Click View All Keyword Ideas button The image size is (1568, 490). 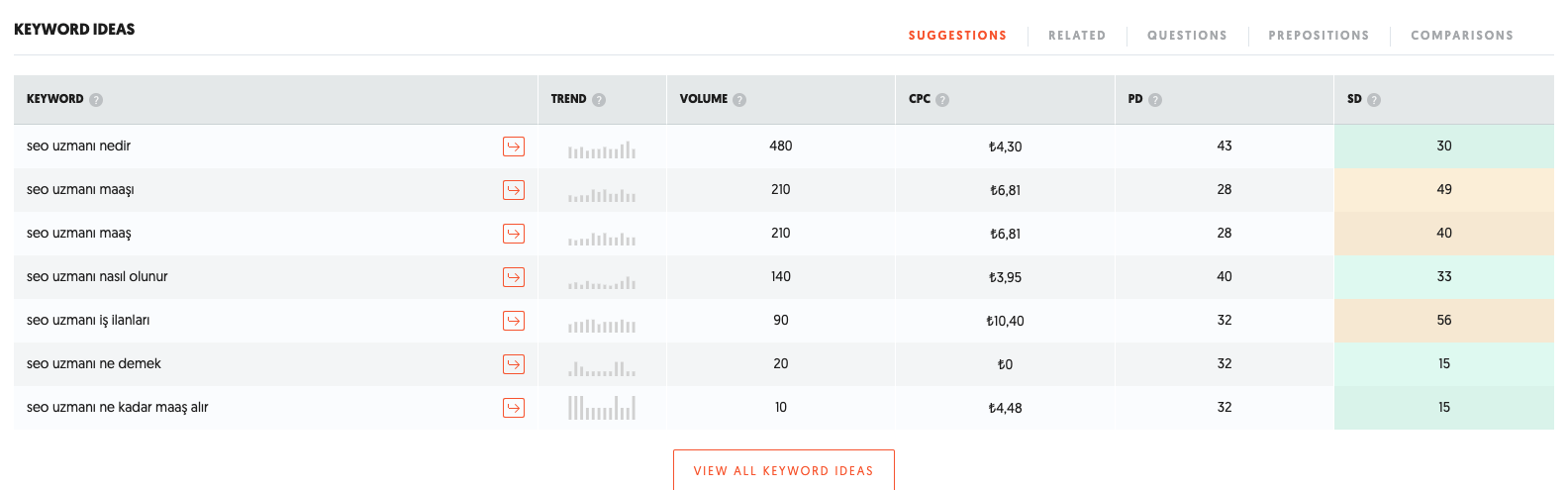(x=784, y=470)
